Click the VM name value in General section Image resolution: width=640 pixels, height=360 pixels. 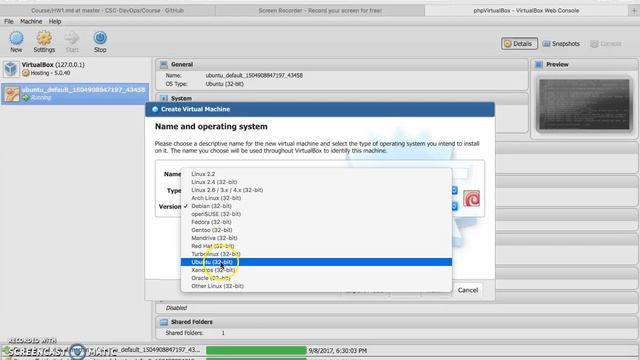click(x=254, y=76)
